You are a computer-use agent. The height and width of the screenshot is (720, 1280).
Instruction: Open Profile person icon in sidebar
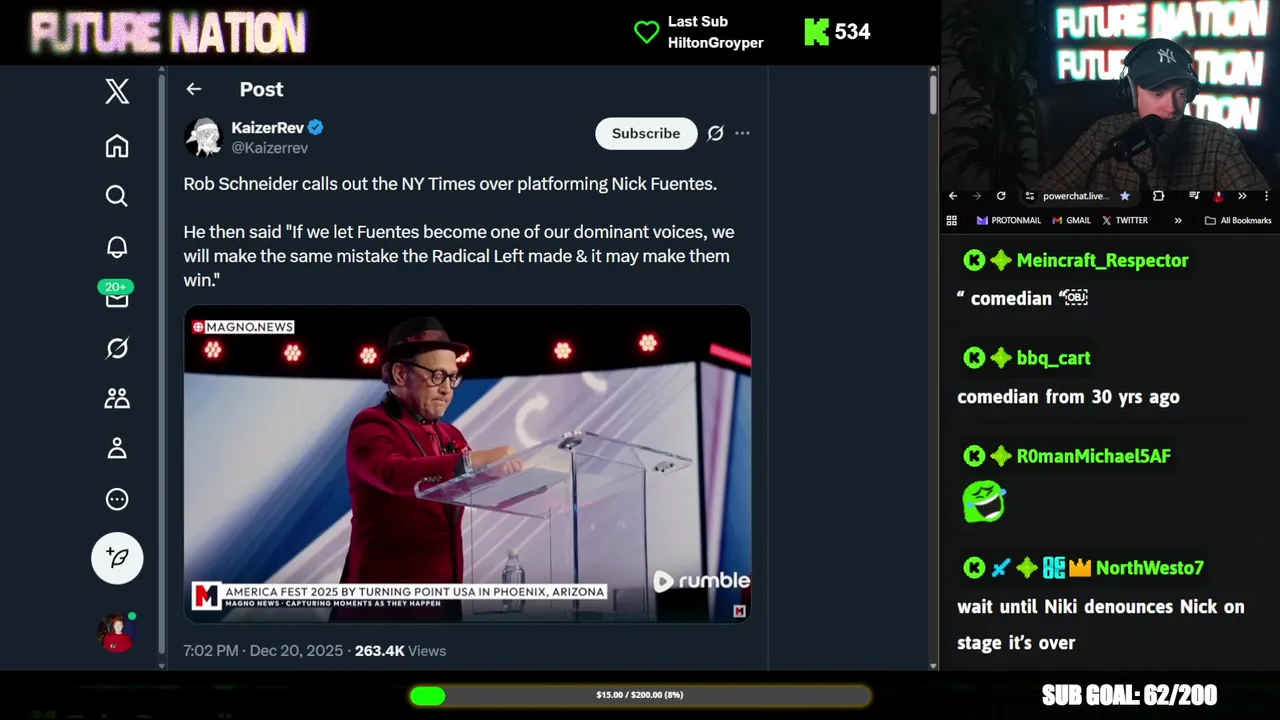pos(117,448)
